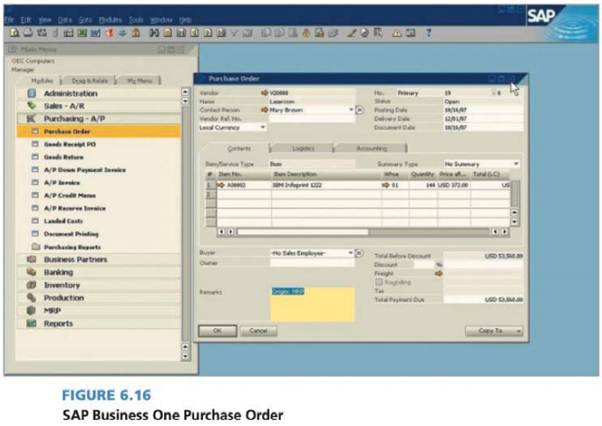
Task: Select the Reports module icon
Action: tap(32, 324)
